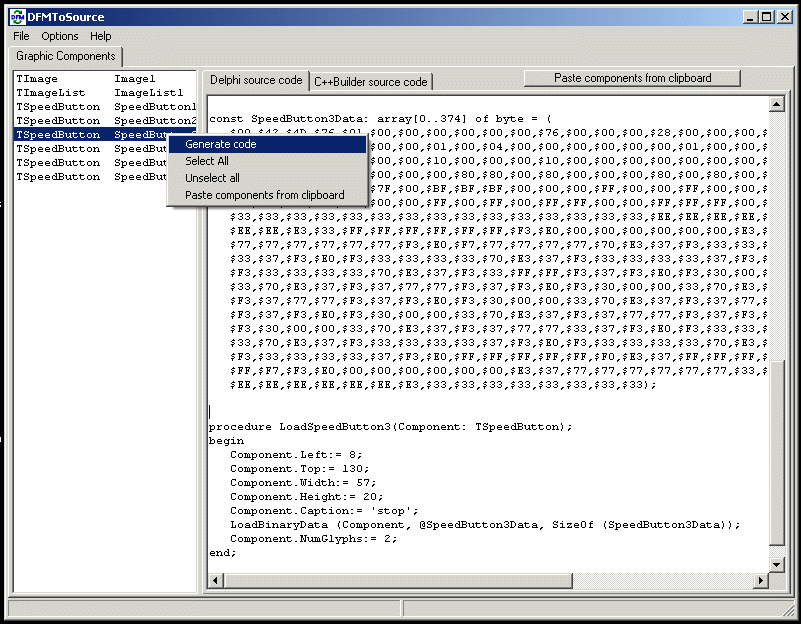Click the Component.NumGlyphs:= 2 line

point(313,539)
